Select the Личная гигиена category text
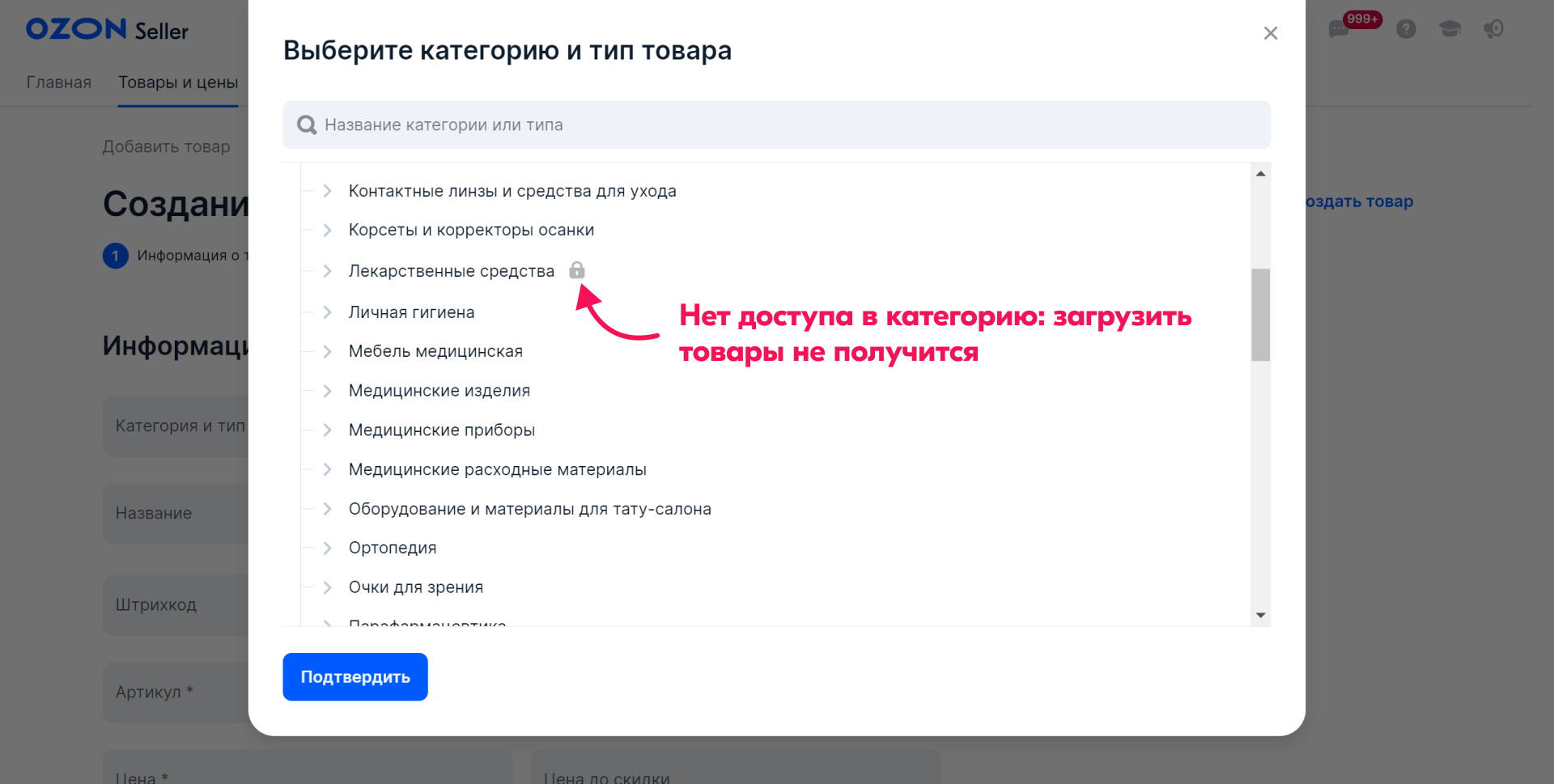This screenshot has height=784, width=1554. (x=411, y=312)
